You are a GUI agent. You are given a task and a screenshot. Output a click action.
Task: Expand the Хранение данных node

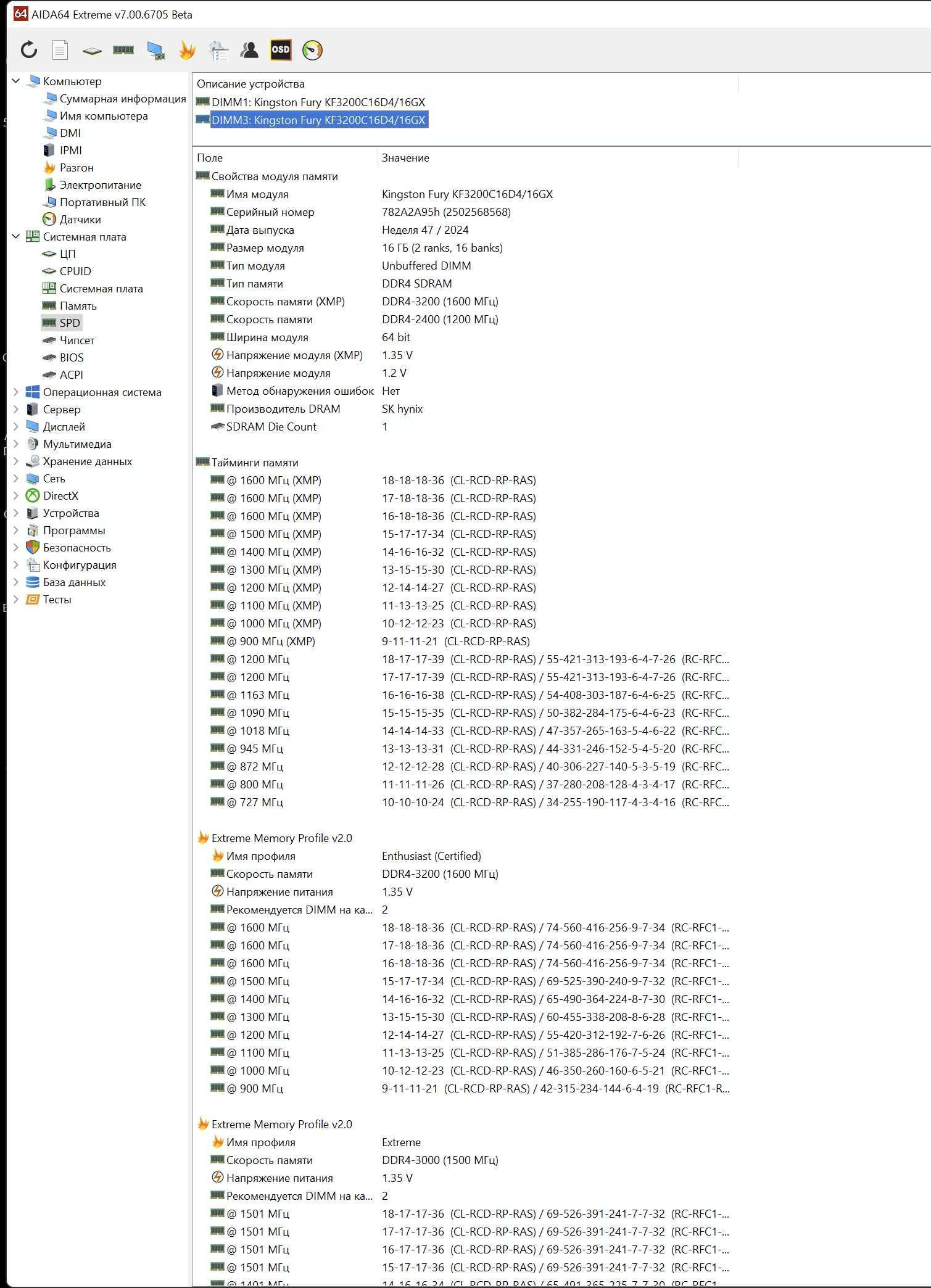click(16, 461)
